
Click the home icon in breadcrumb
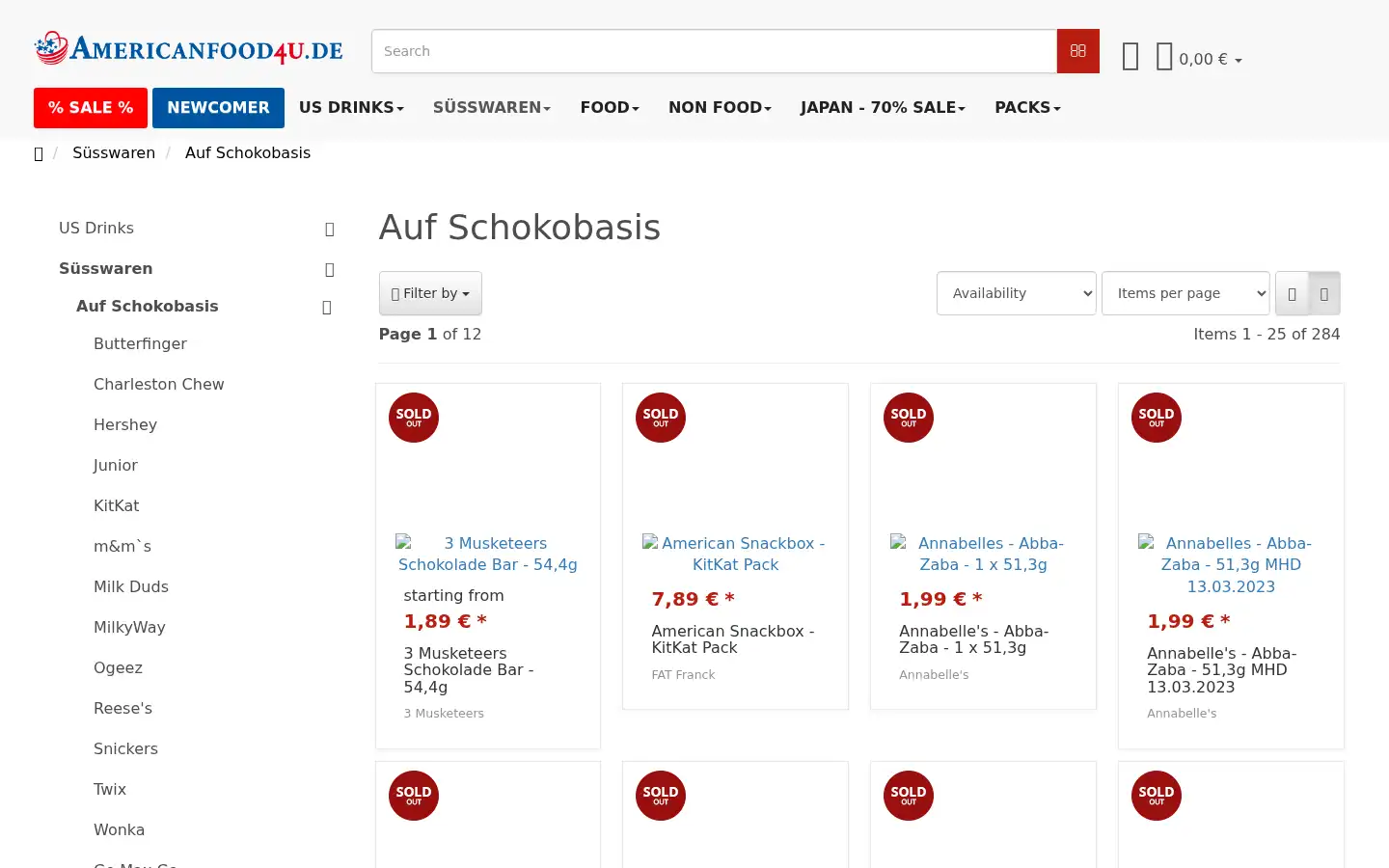(39, 153)
